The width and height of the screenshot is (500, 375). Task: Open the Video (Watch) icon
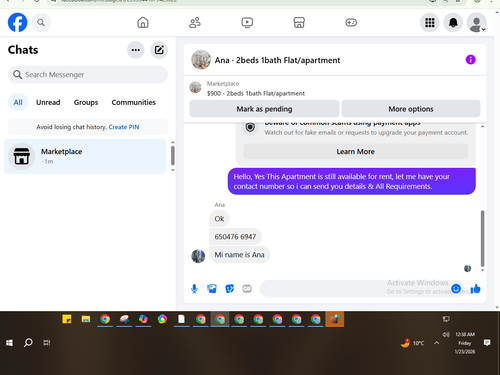click(247, 22)
